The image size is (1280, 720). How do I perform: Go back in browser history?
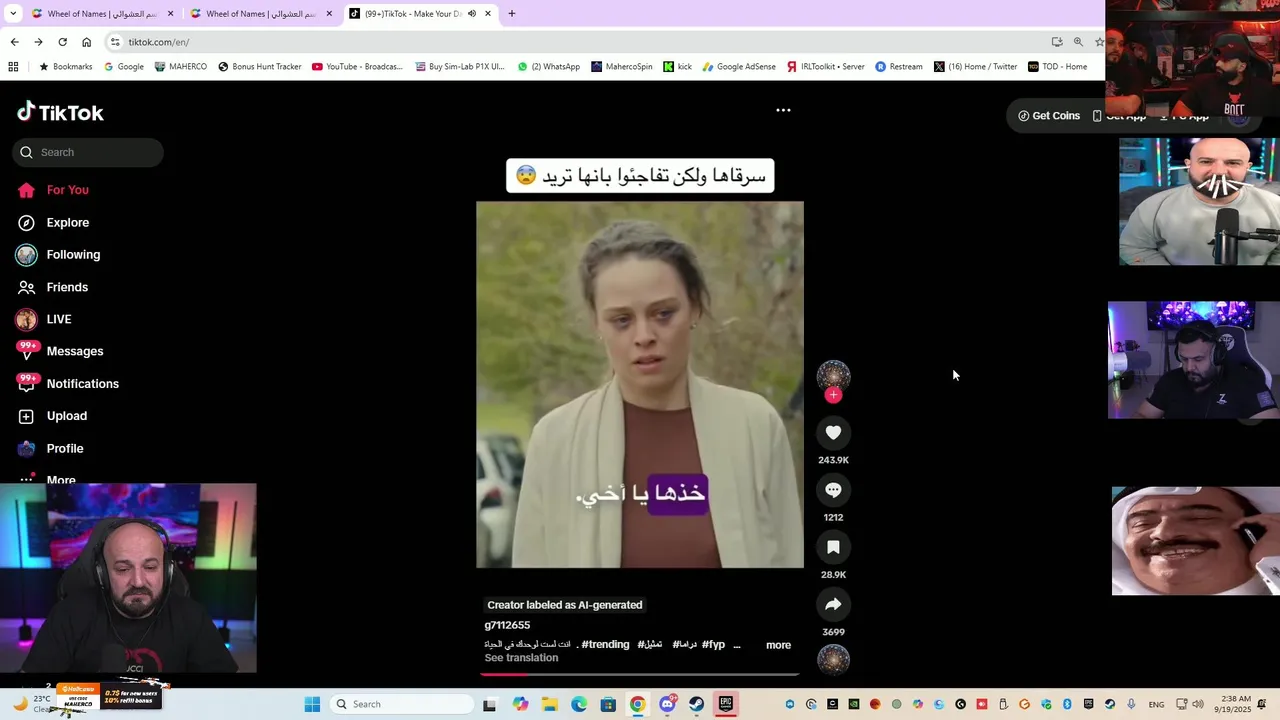tap(14, 42)
